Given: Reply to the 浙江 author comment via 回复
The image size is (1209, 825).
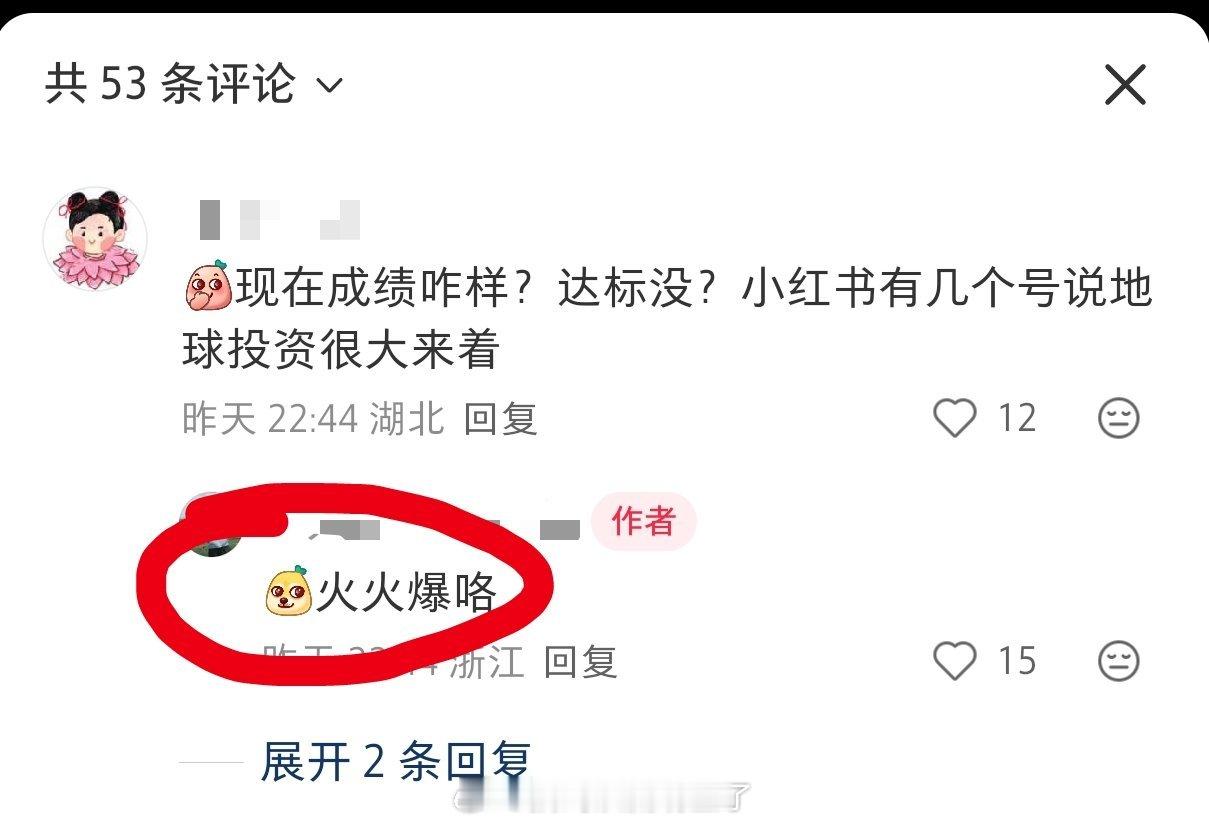Looking at the screenshot, I should point(580,661).
